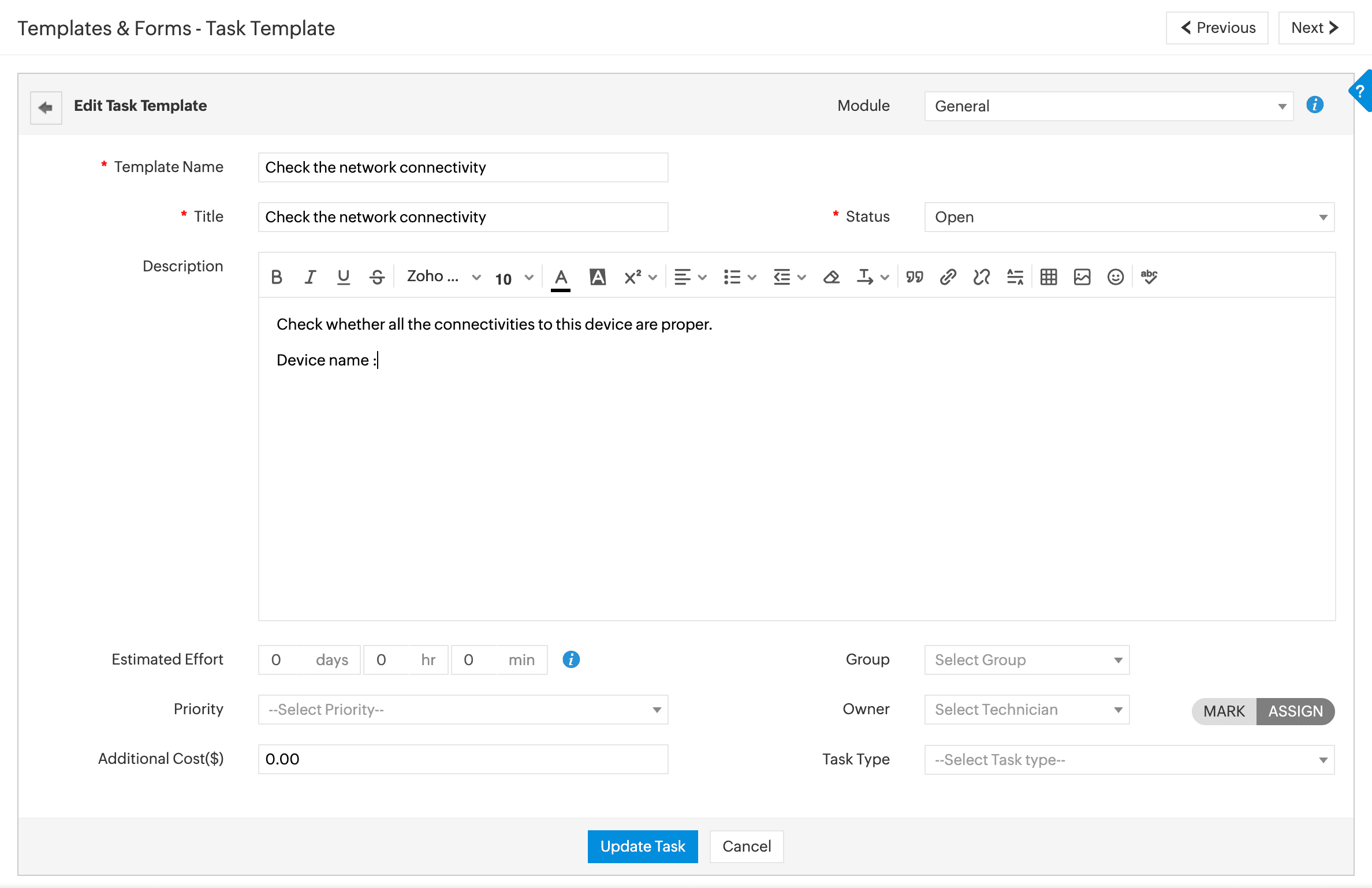The width and height of the screenshot is (1372, 888).
Task: Run the spell check tool
Action: point(1149,277)
